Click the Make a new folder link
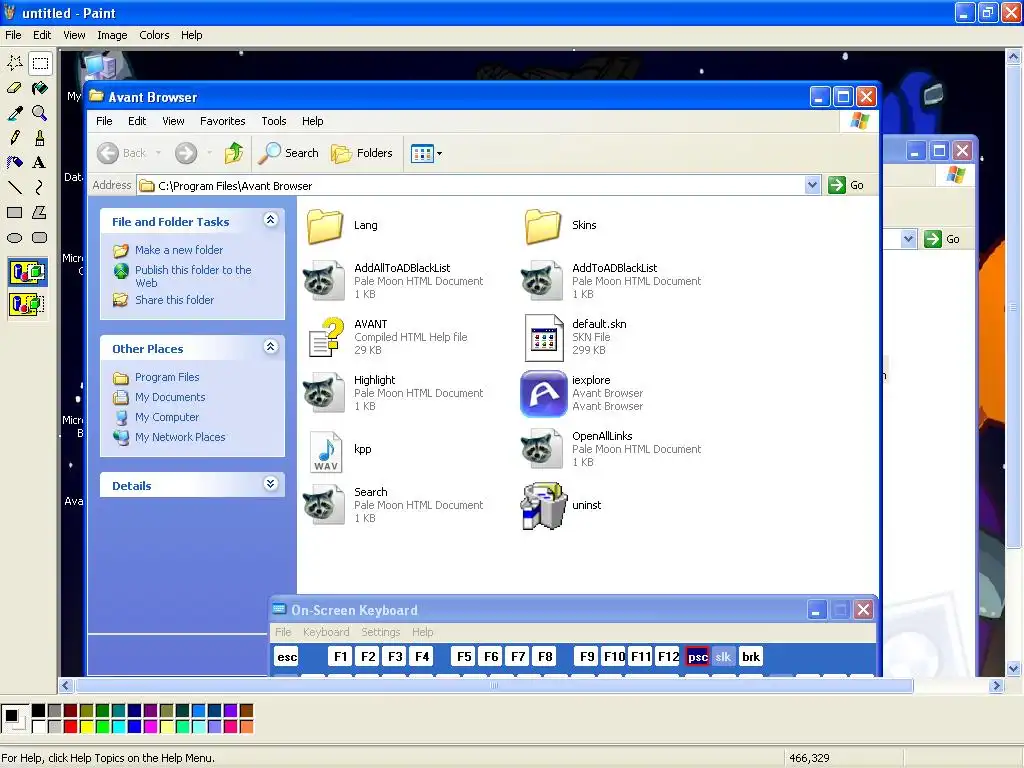Viewport: 1024px width, 768px height. [178, 250]
